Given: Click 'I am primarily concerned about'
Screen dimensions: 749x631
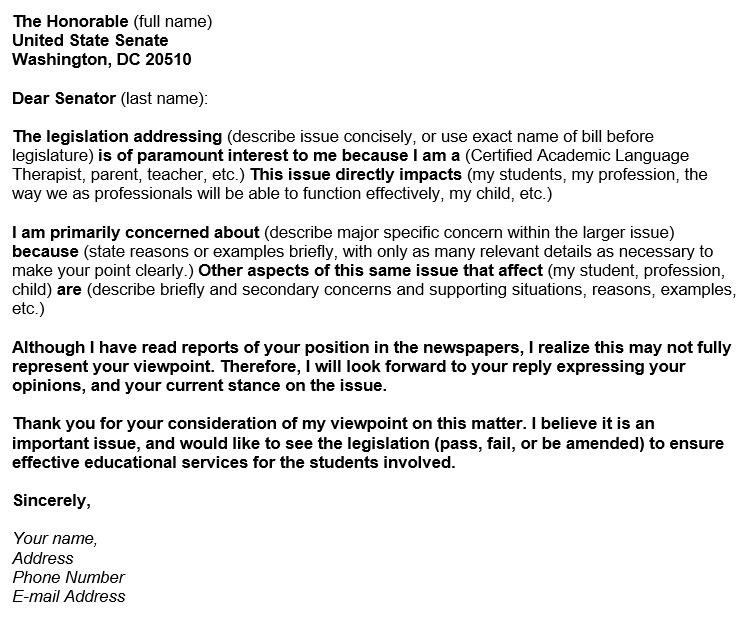Looking at the screenshot, I should [x=136, y=233].
